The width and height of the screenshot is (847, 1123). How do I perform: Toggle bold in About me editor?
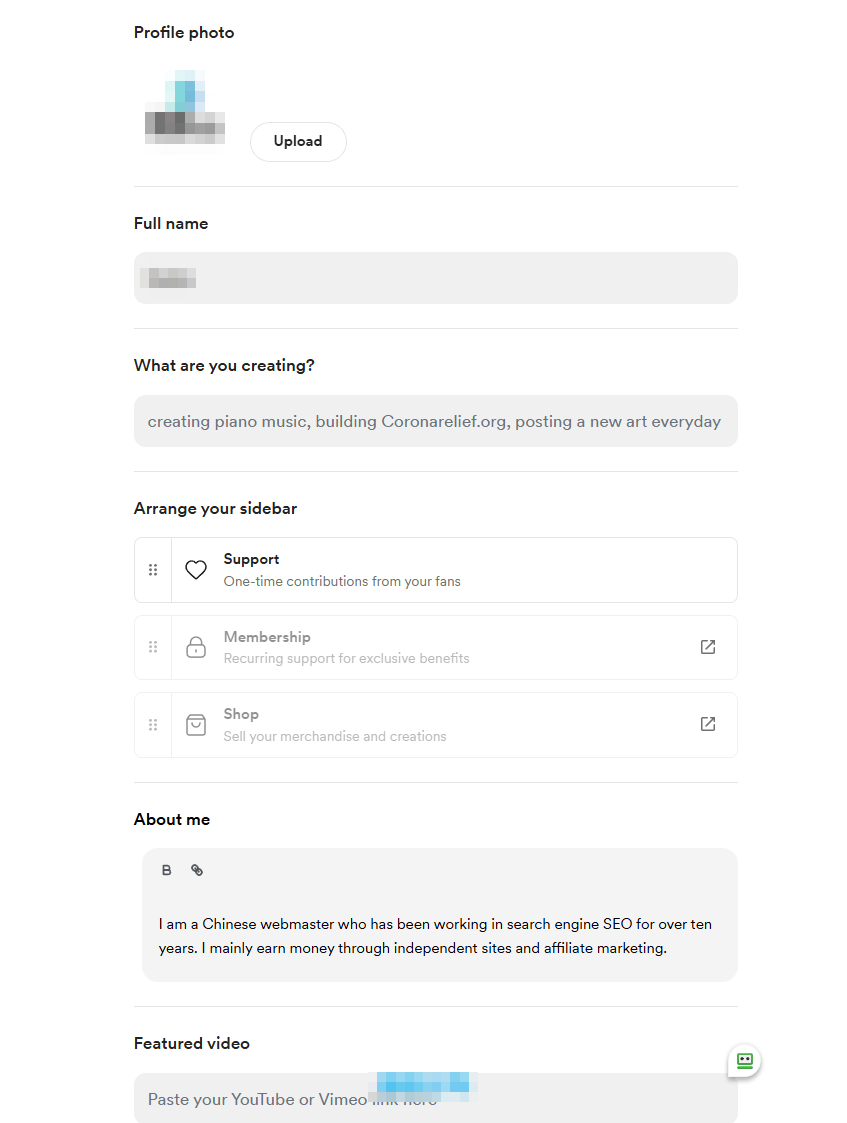(x=167, y=870)
